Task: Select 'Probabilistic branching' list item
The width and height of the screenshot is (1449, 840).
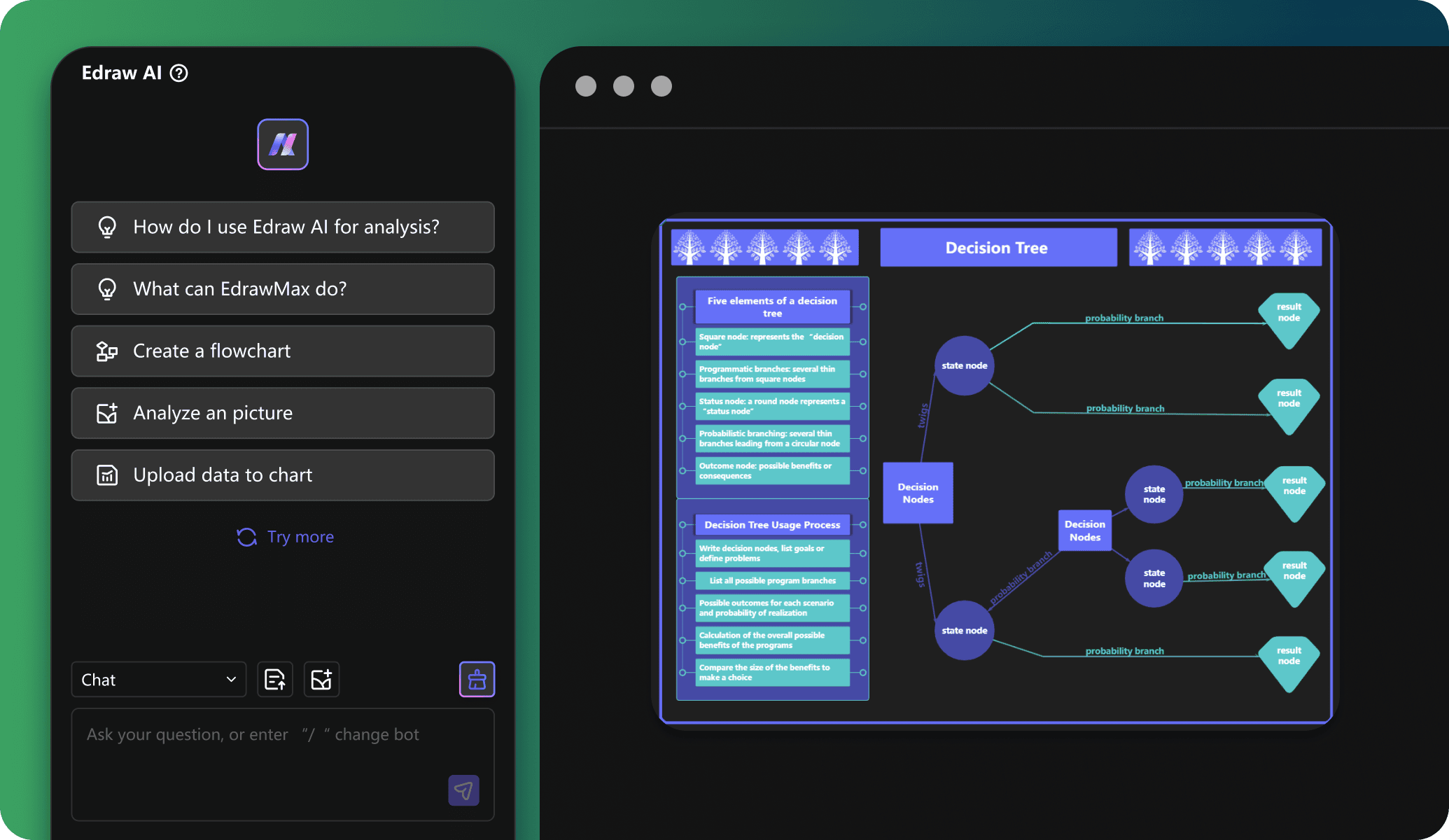Action: [x=772, y=438]
